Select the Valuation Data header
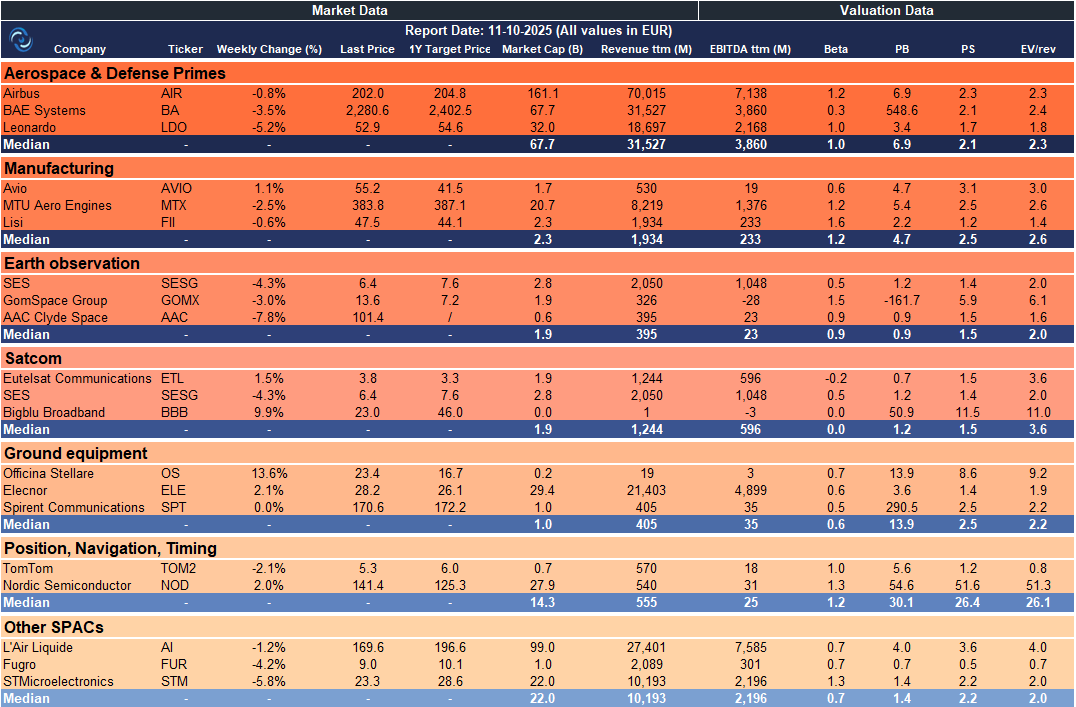The image size is (1076, 707). 886,10
